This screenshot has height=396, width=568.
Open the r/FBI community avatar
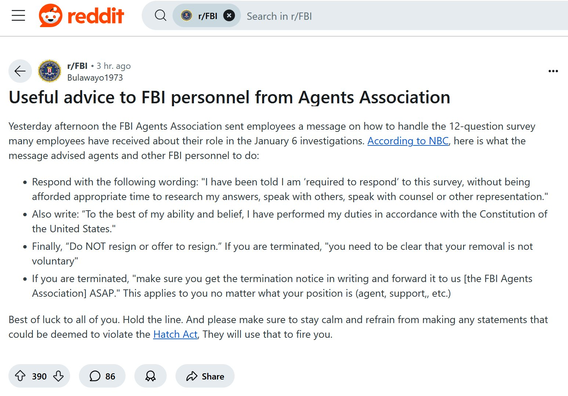pos(50,71)
